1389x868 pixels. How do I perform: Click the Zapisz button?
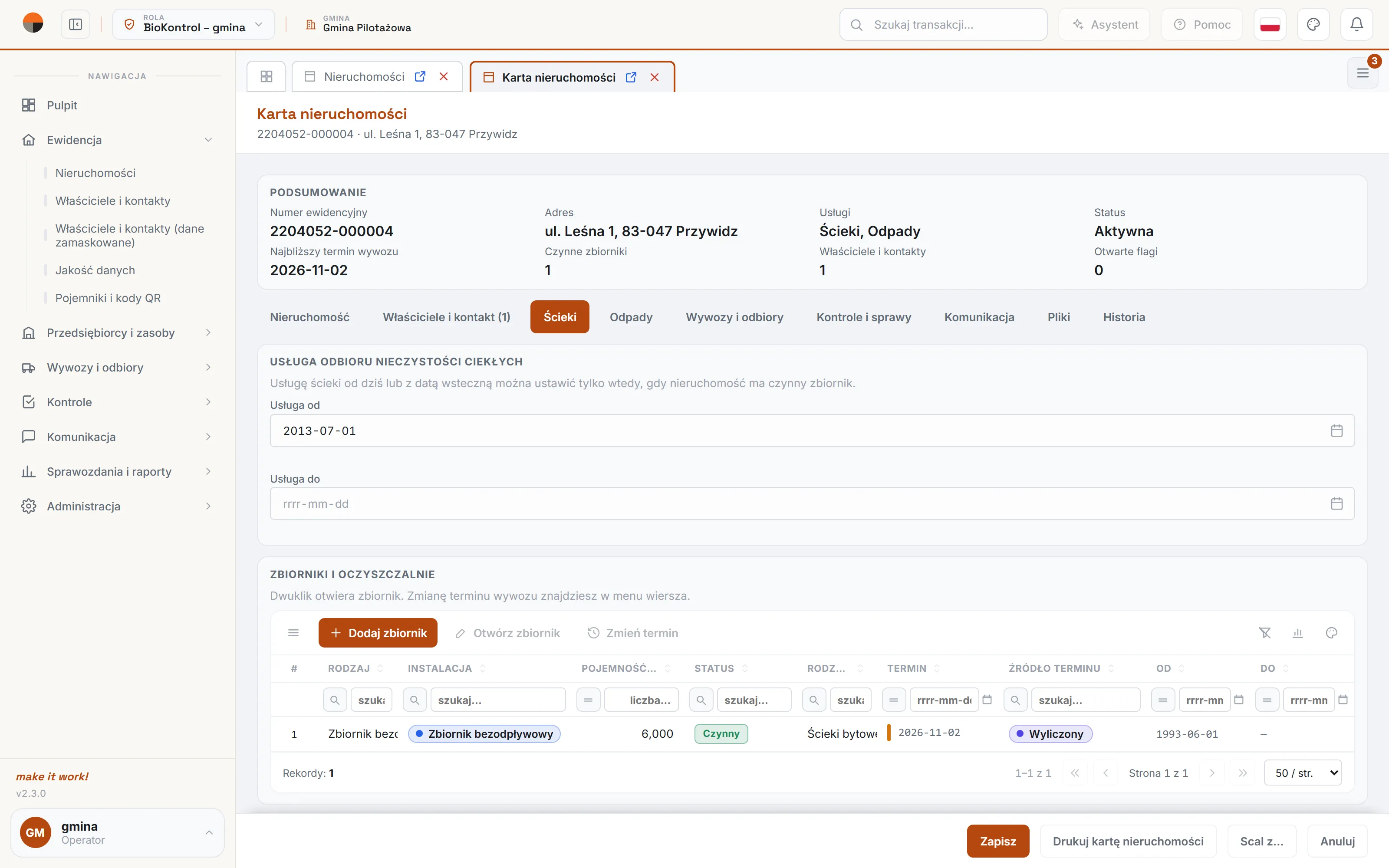[x=997, y=841]
